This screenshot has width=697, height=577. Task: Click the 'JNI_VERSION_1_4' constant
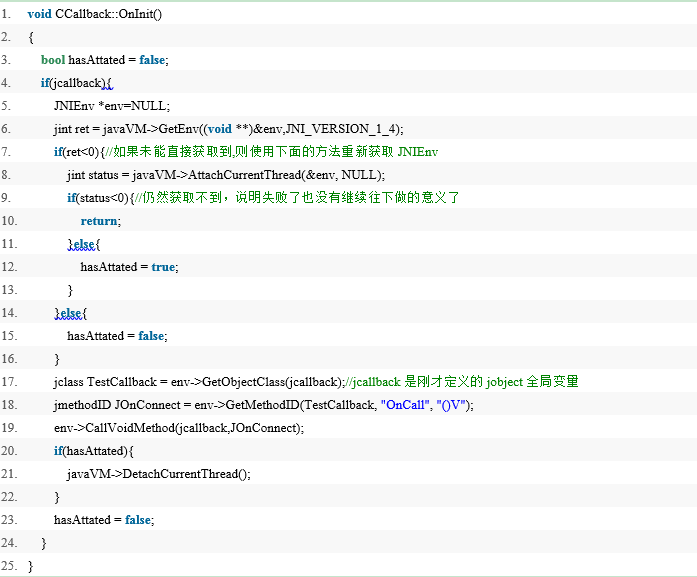coord(340,129)
